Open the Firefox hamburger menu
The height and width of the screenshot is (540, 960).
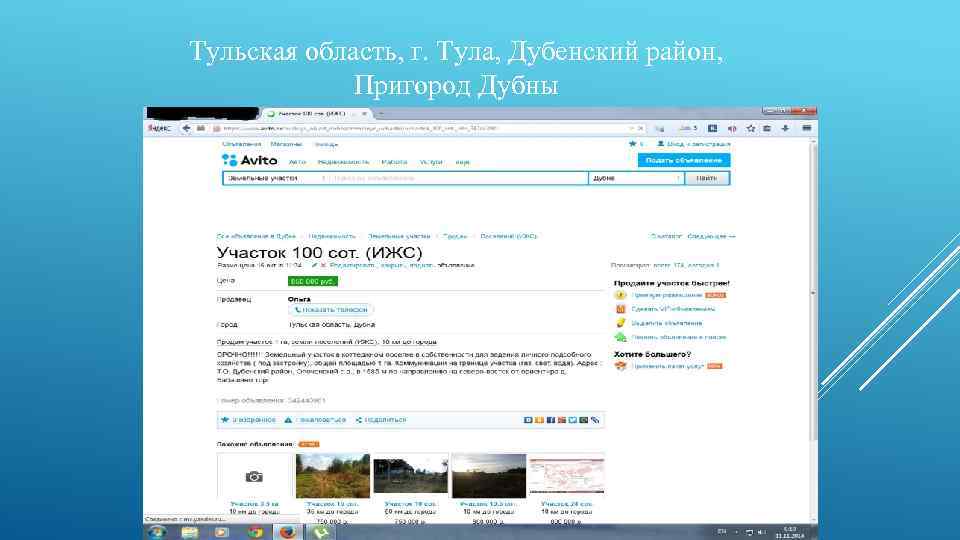click(807, 129)
